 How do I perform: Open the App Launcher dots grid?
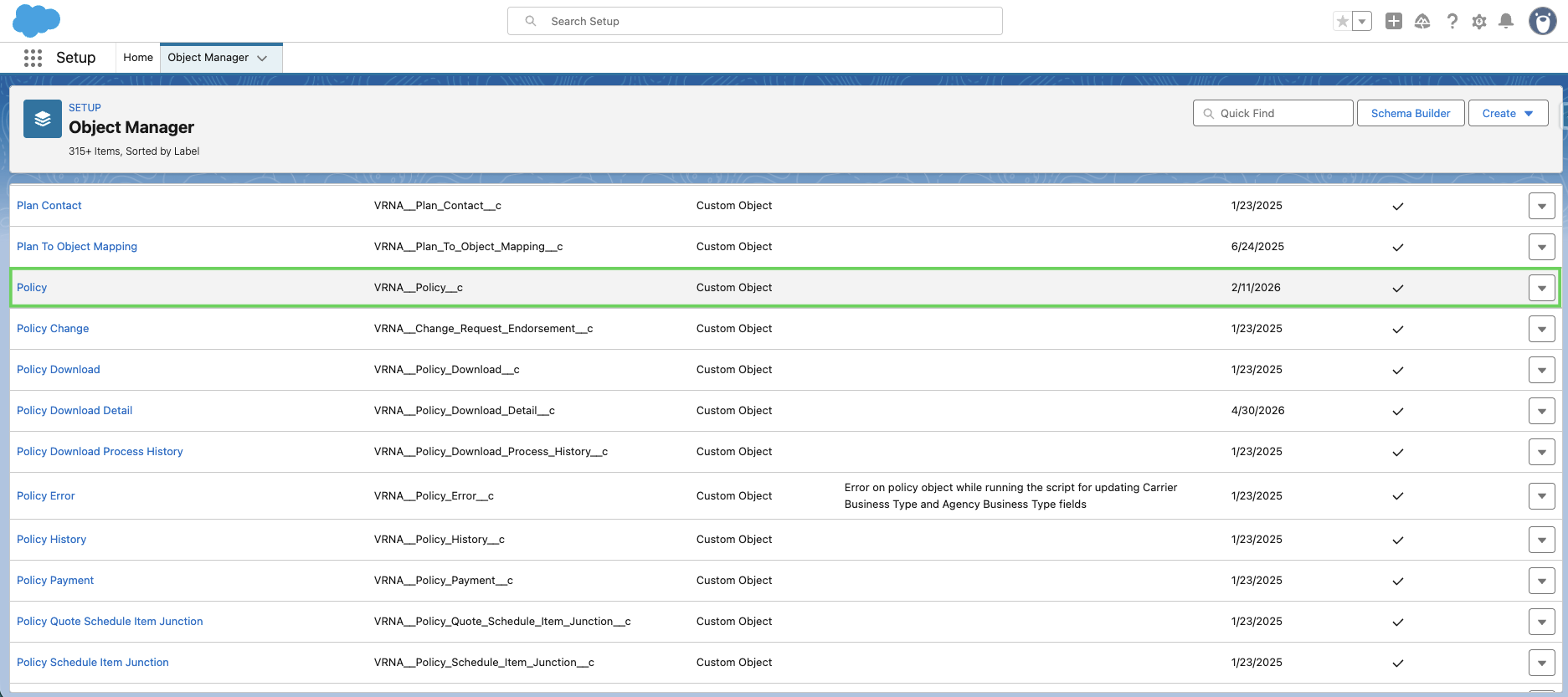click(x=33, y=58)
